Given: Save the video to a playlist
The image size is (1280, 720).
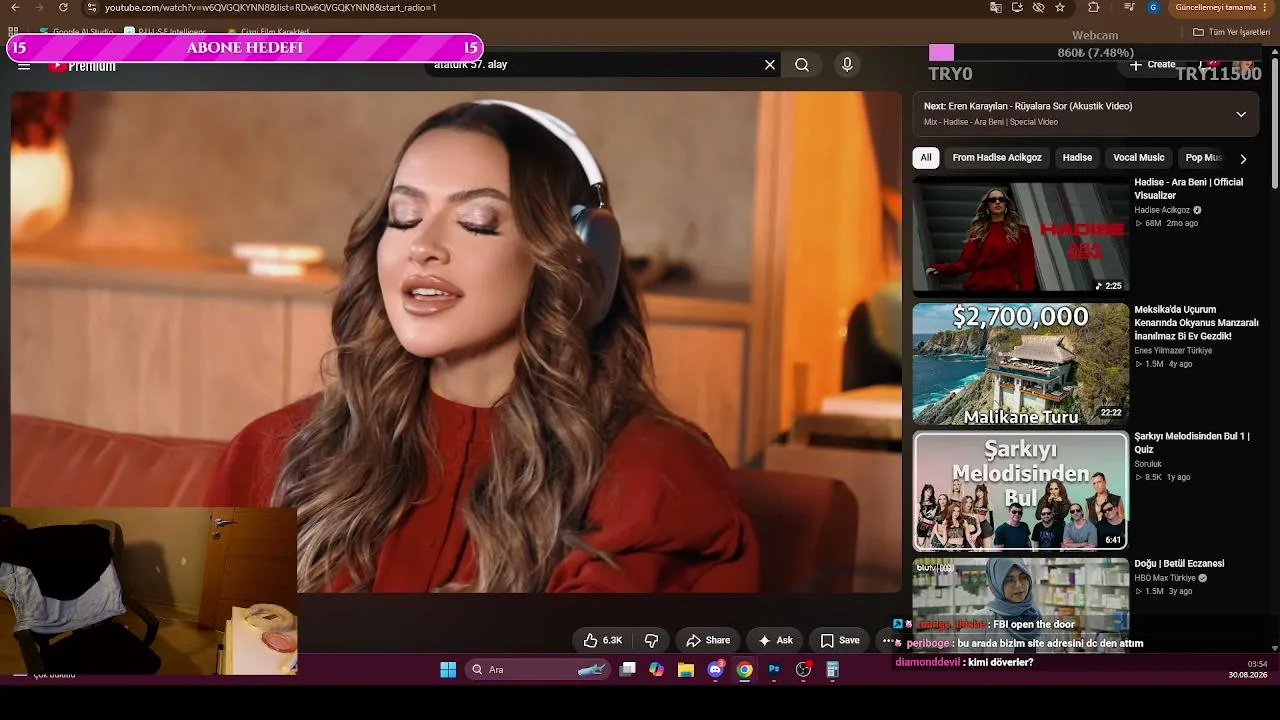Looking at the screenshot, I should (x=840, y=640).
